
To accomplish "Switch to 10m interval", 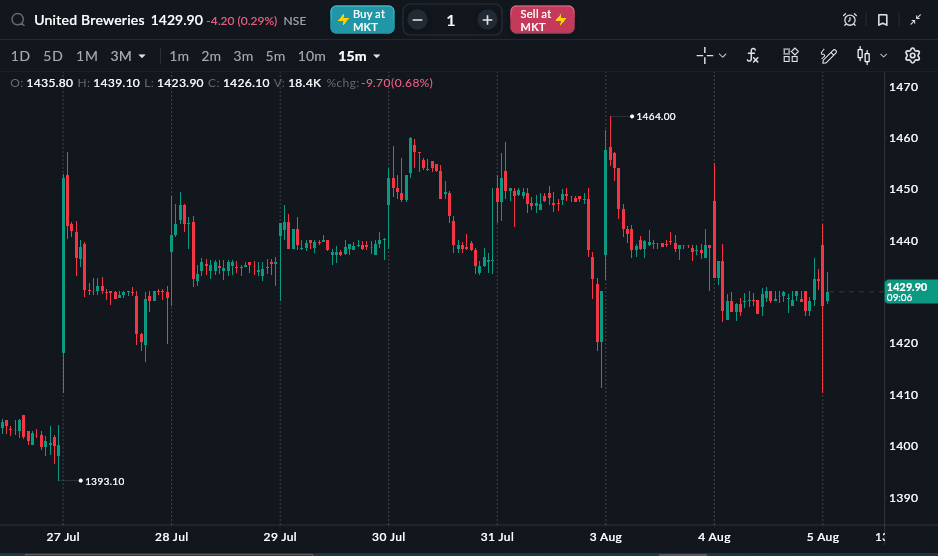I will 312,56.
